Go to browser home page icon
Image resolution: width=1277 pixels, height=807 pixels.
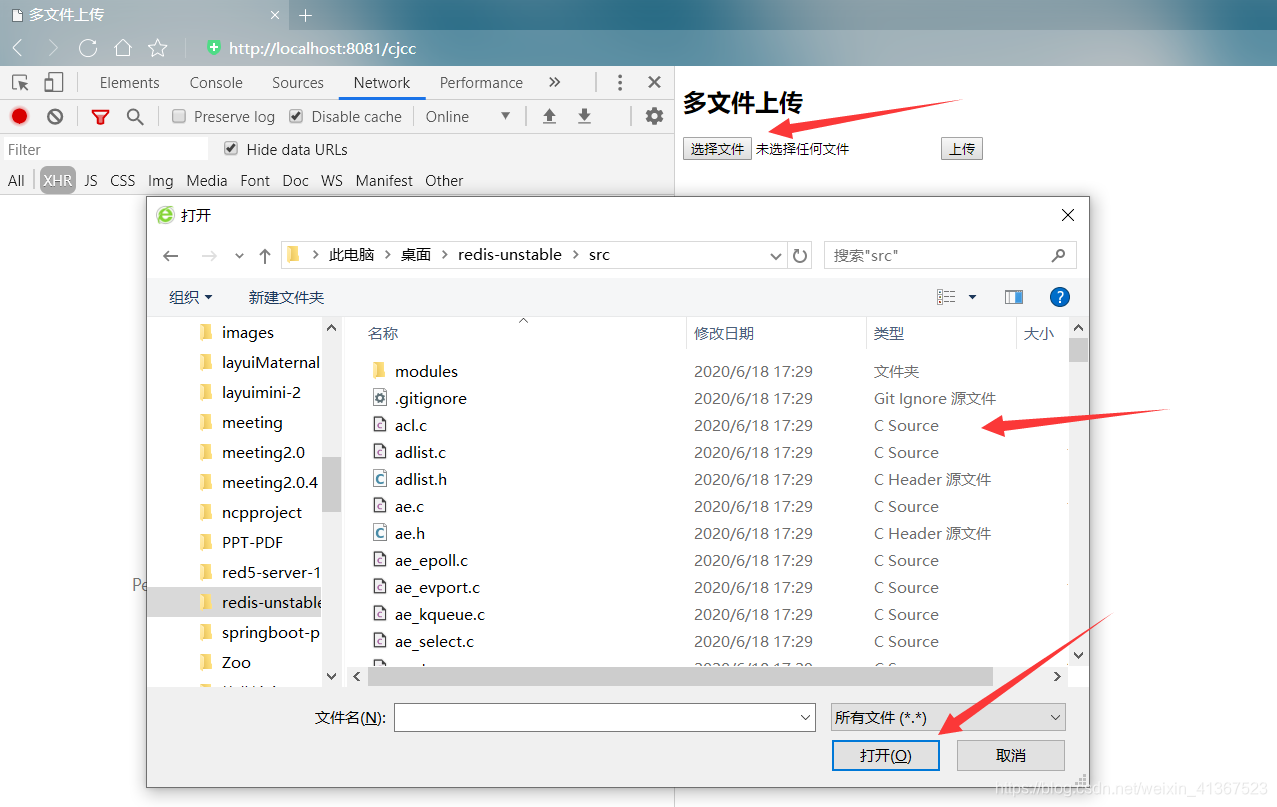tap(123, 48)
